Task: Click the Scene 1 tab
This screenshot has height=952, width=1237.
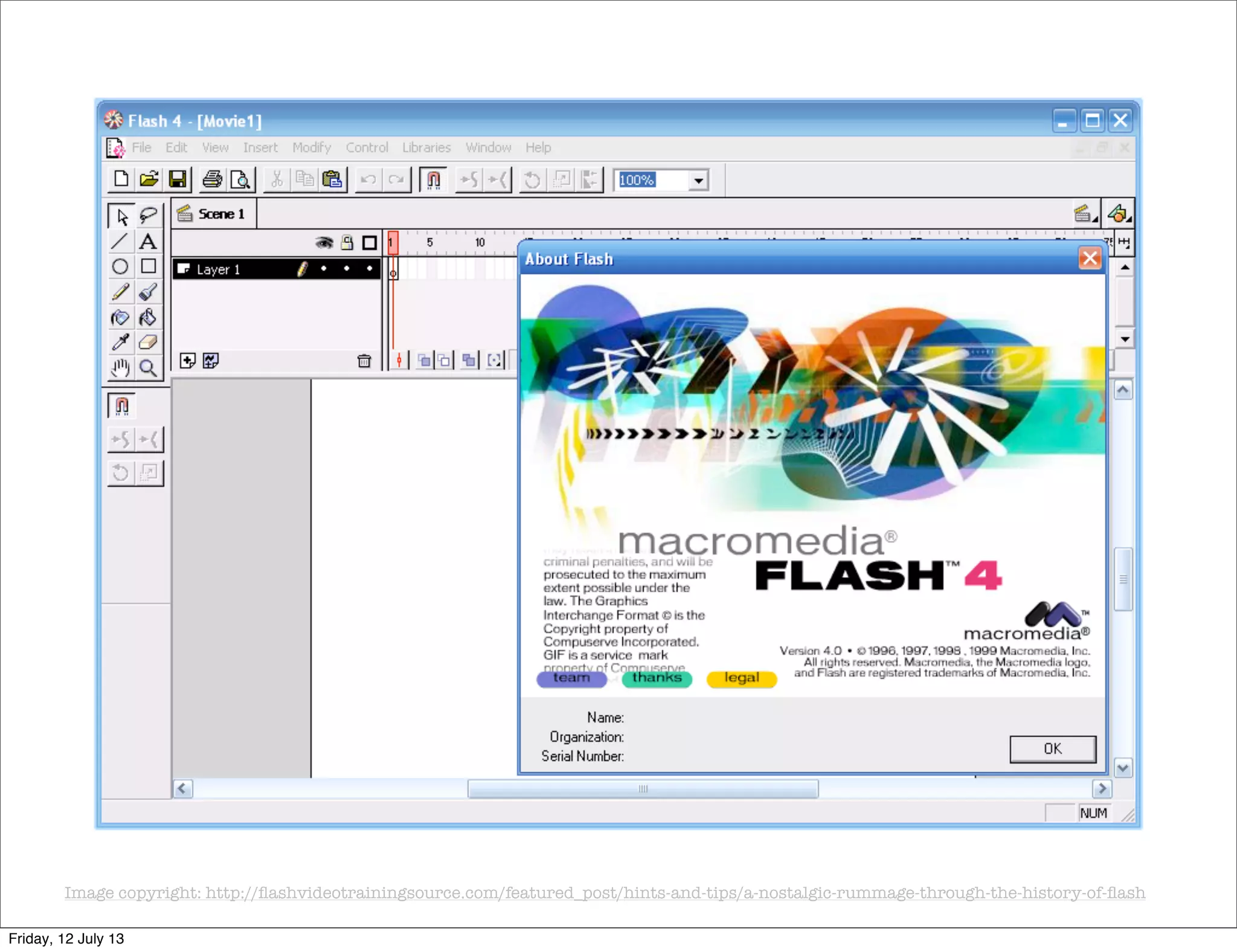Action: click(x=214, y=214)
